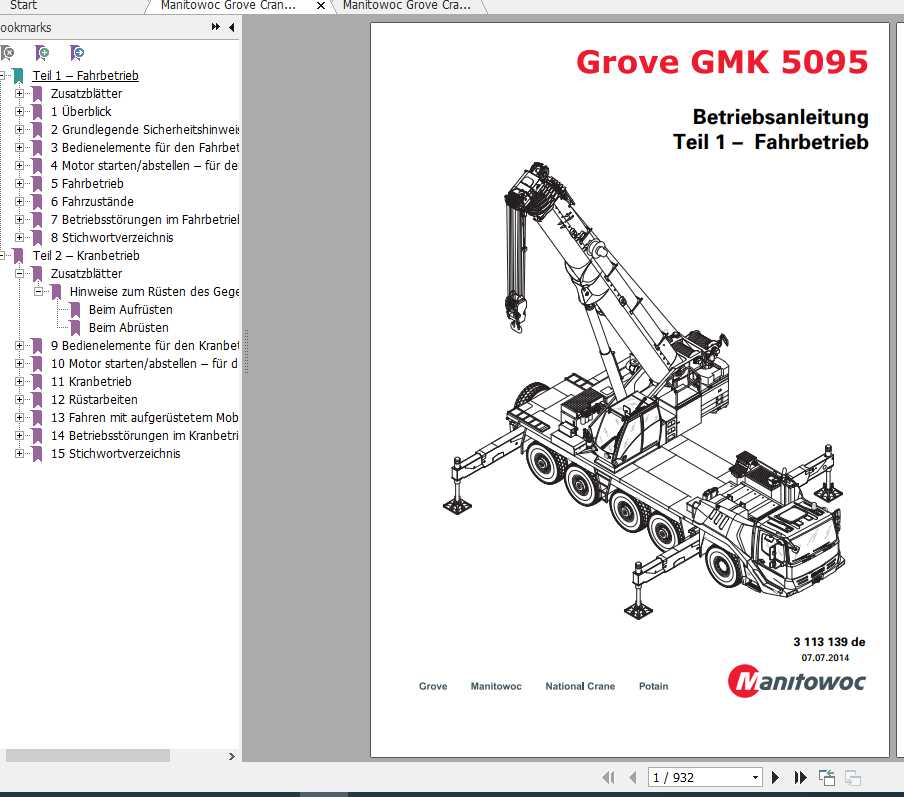Click the previous page arrow icon

pos(633,777)
